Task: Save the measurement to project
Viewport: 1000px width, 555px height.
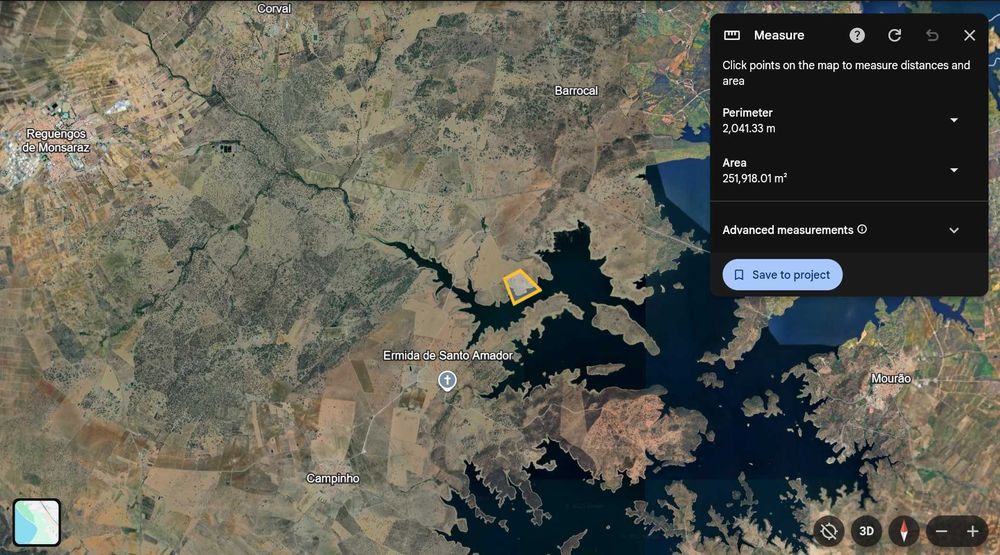Action: [782, 275]
